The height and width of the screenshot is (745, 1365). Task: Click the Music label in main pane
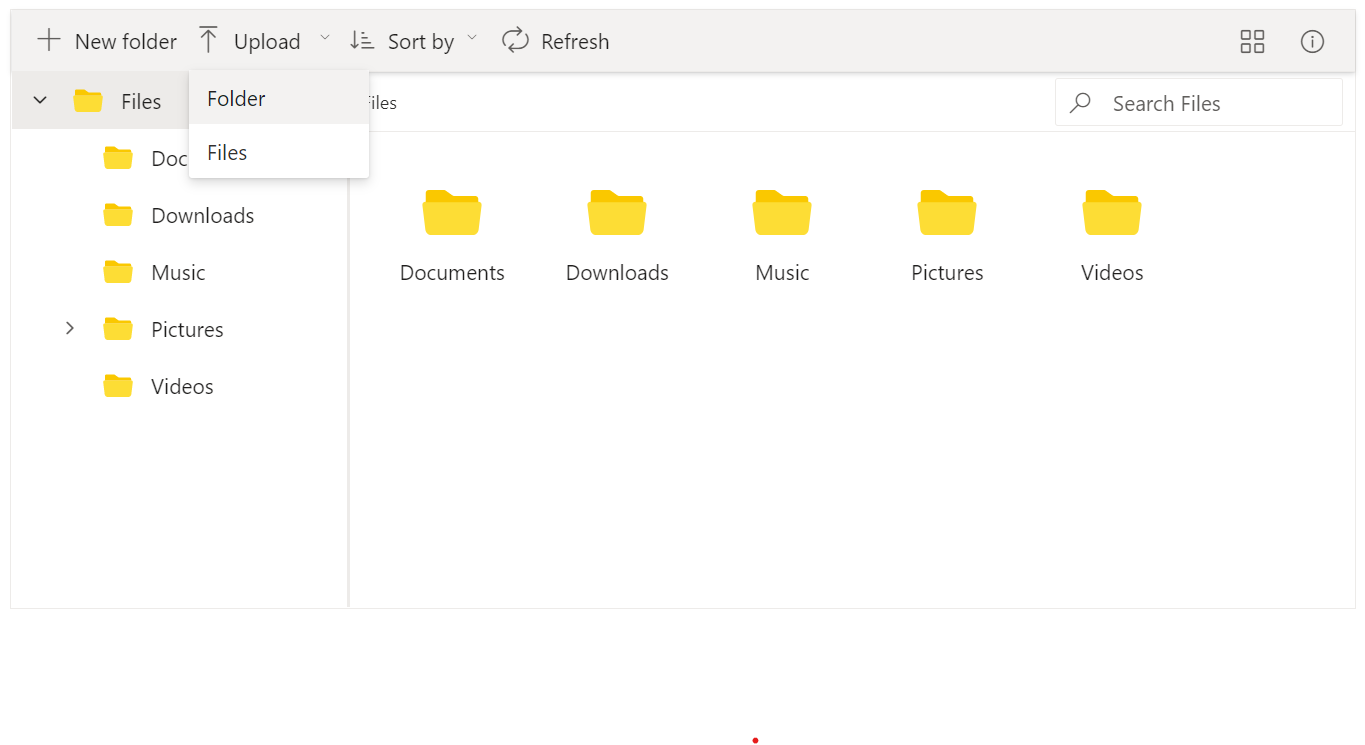[782, 273]
